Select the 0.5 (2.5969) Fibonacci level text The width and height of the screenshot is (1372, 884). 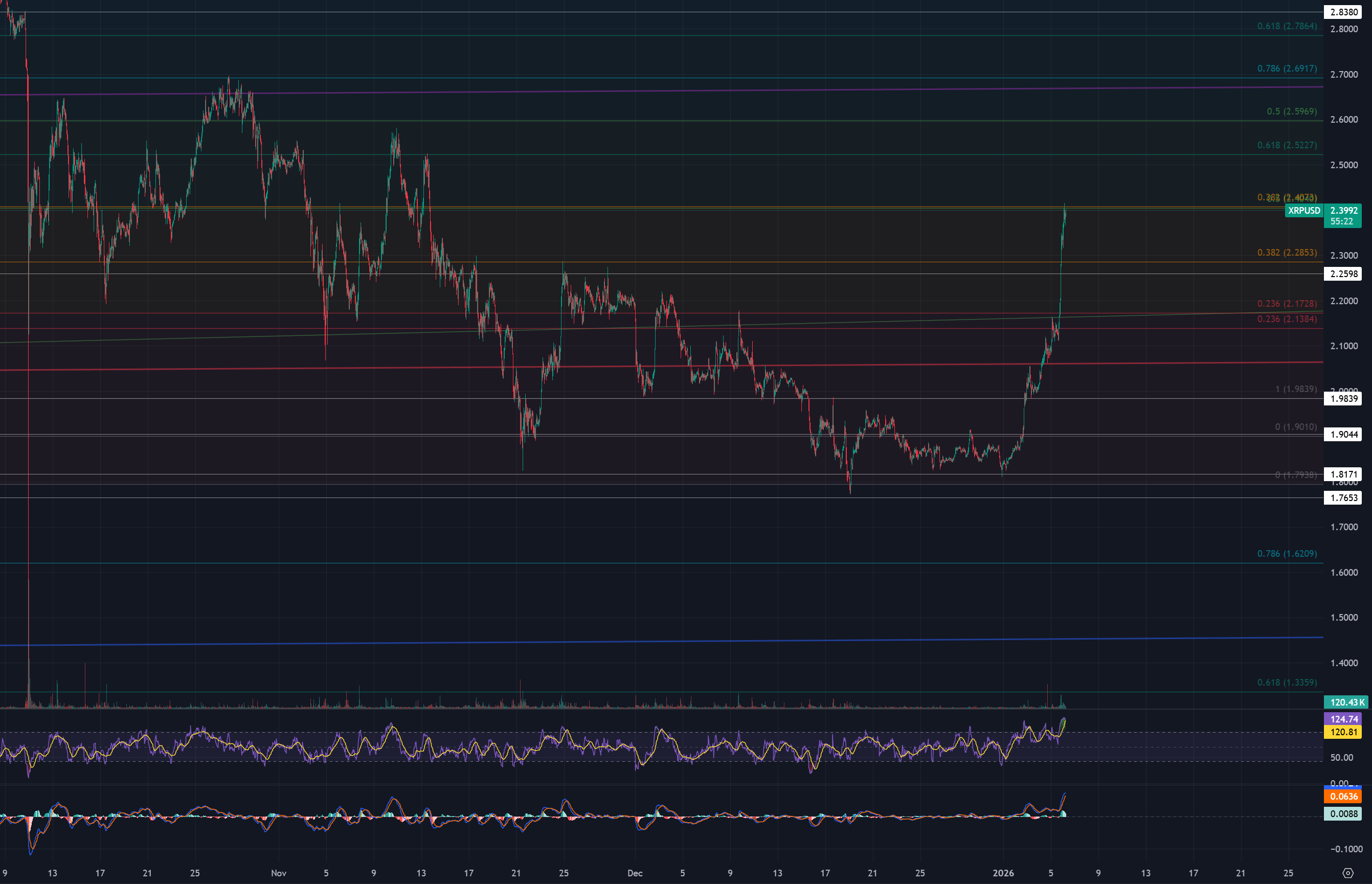[x=1292, y=111]
